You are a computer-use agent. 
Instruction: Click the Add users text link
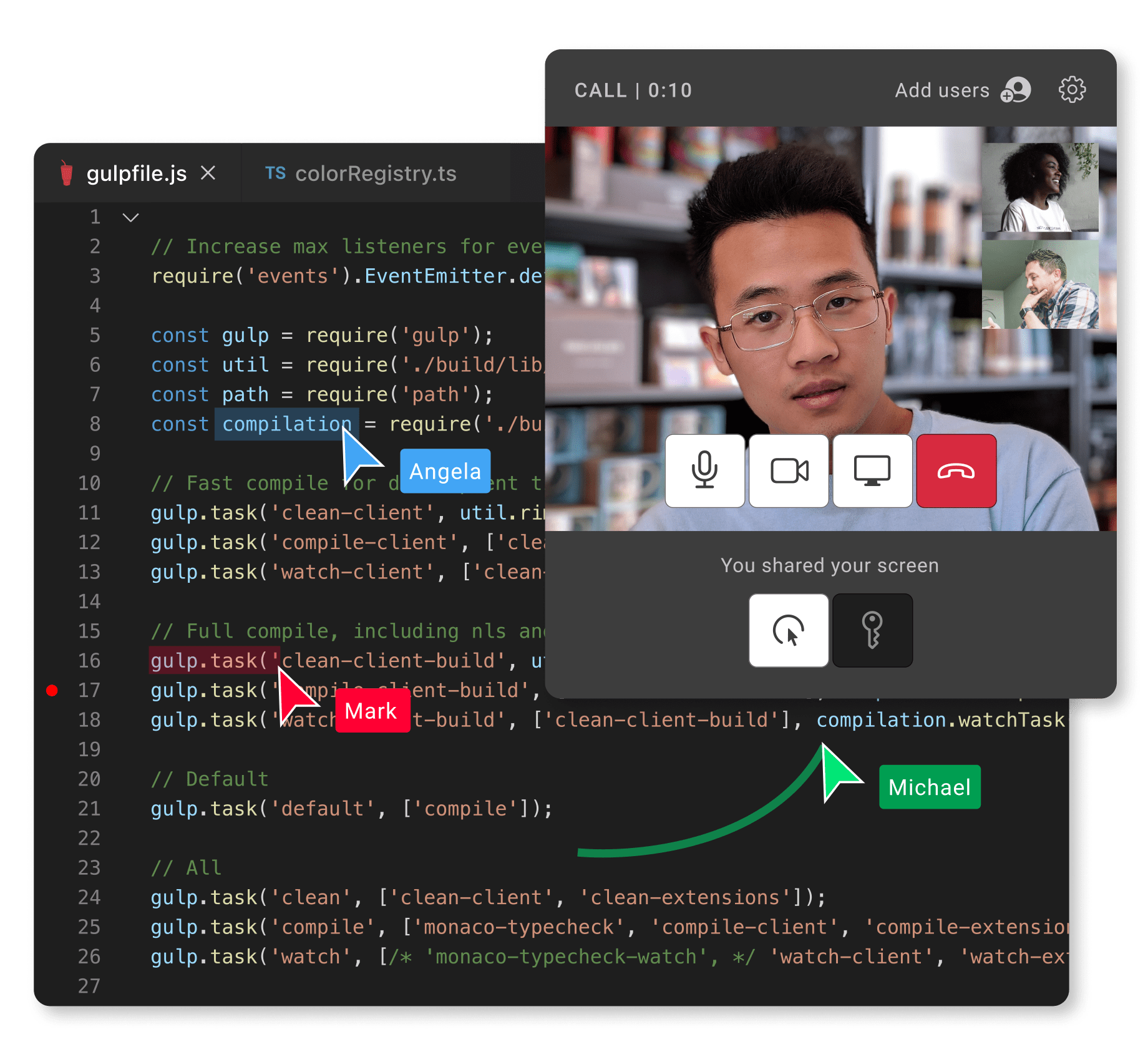[941, 90]
